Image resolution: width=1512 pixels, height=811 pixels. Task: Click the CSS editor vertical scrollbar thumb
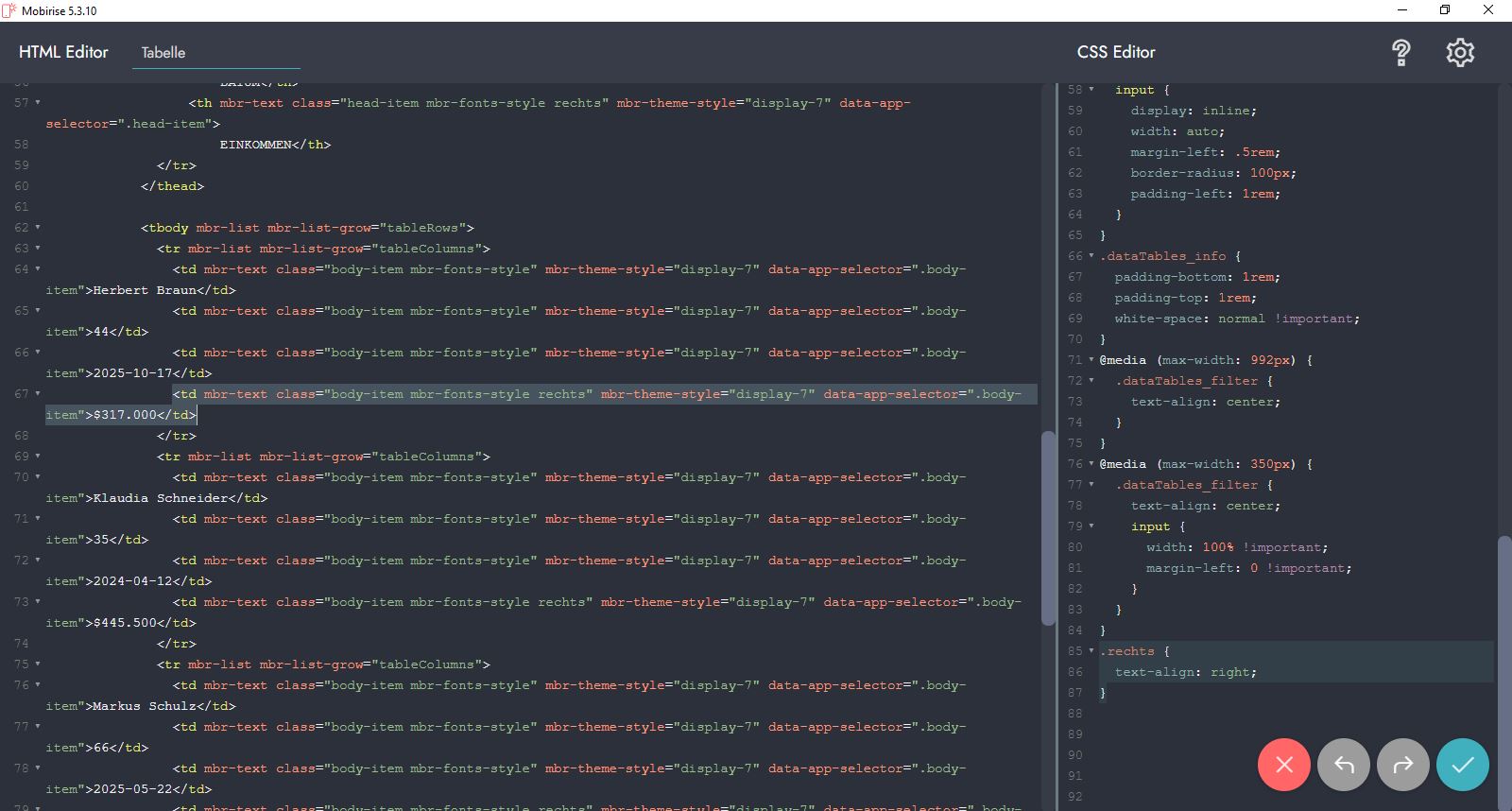[1504, 662]
